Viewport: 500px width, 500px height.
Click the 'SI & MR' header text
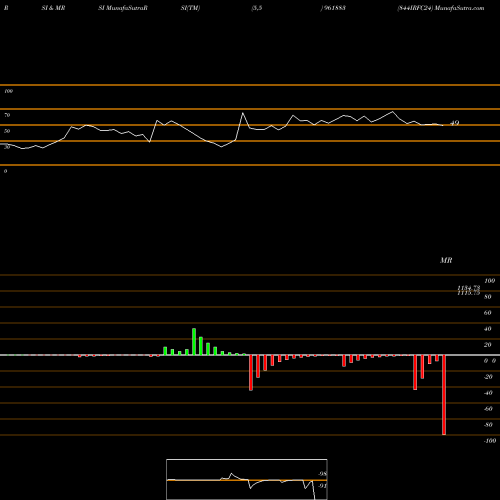(x=53, y=8)
